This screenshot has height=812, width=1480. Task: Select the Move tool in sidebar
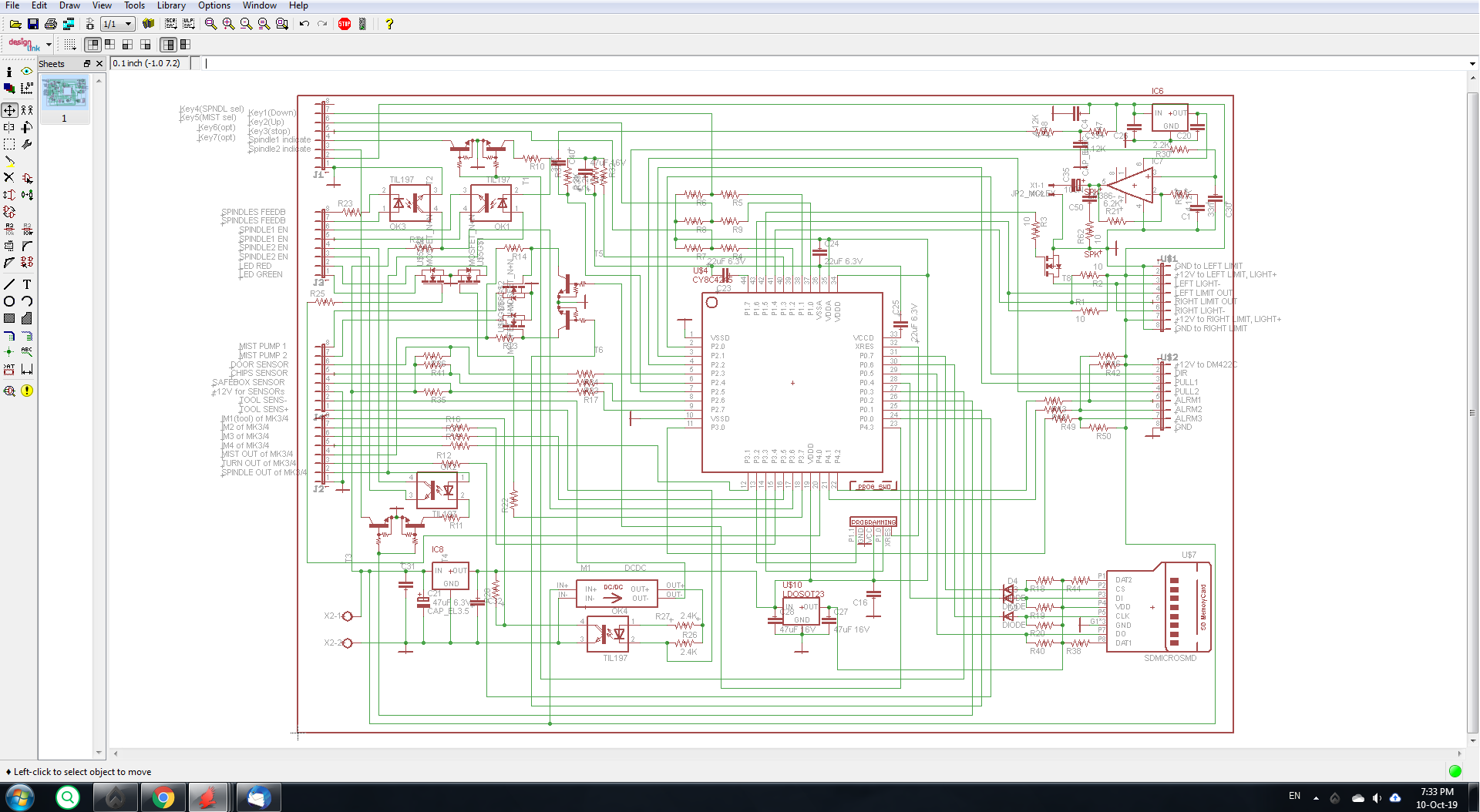pos(9,110)
